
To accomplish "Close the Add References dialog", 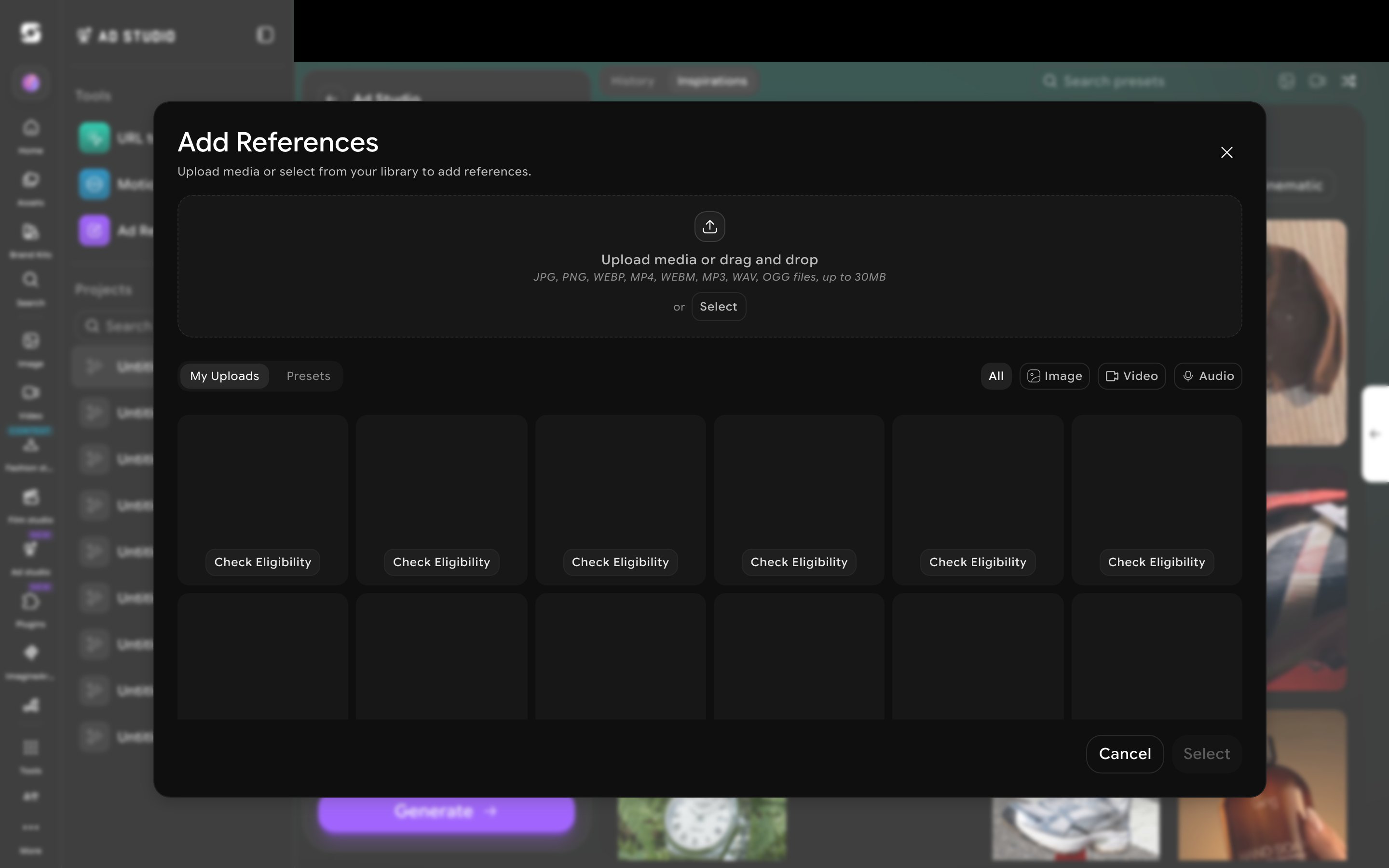I will pyautogui.click(x=1226, y=152).
